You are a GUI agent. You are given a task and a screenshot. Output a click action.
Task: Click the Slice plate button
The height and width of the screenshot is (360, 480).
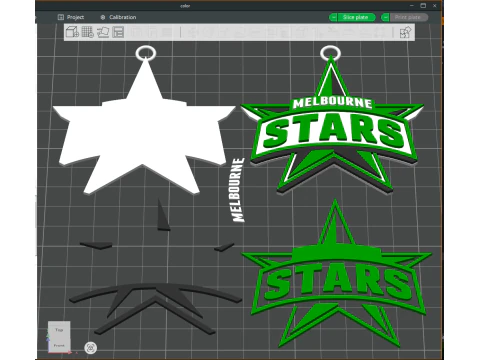356,17
